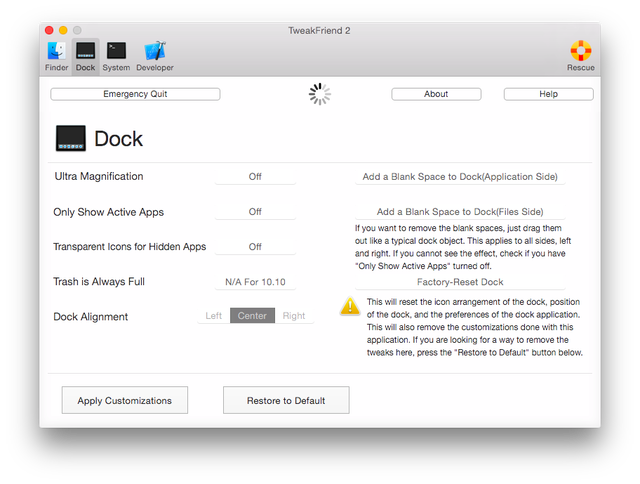Toggle Transparent Icons for Hidden Apps
The width and height of the screenshot is (640, 484).
(x=255, y=247)
